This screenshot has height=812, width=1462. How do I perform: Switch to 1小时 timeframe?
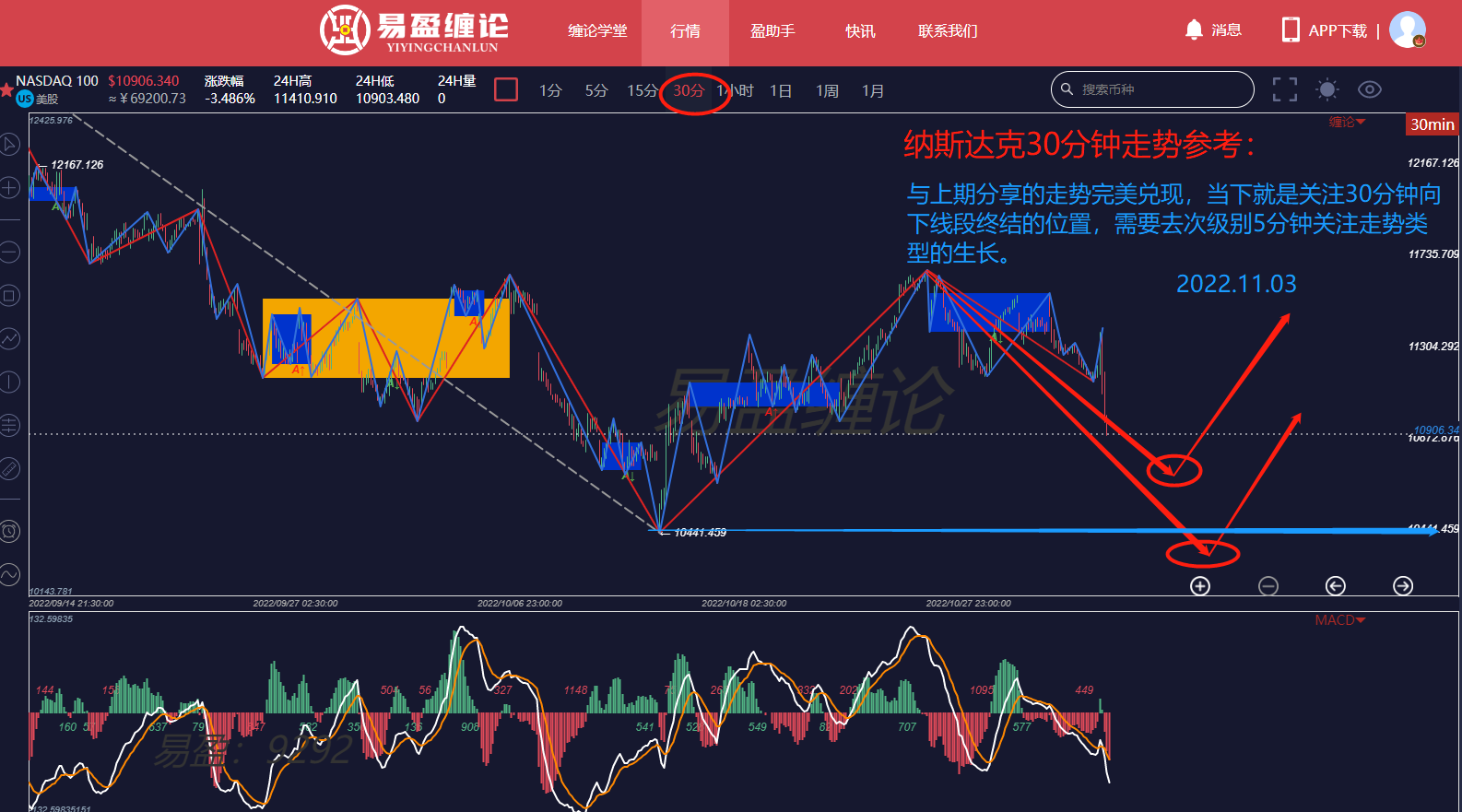point(736,90)
